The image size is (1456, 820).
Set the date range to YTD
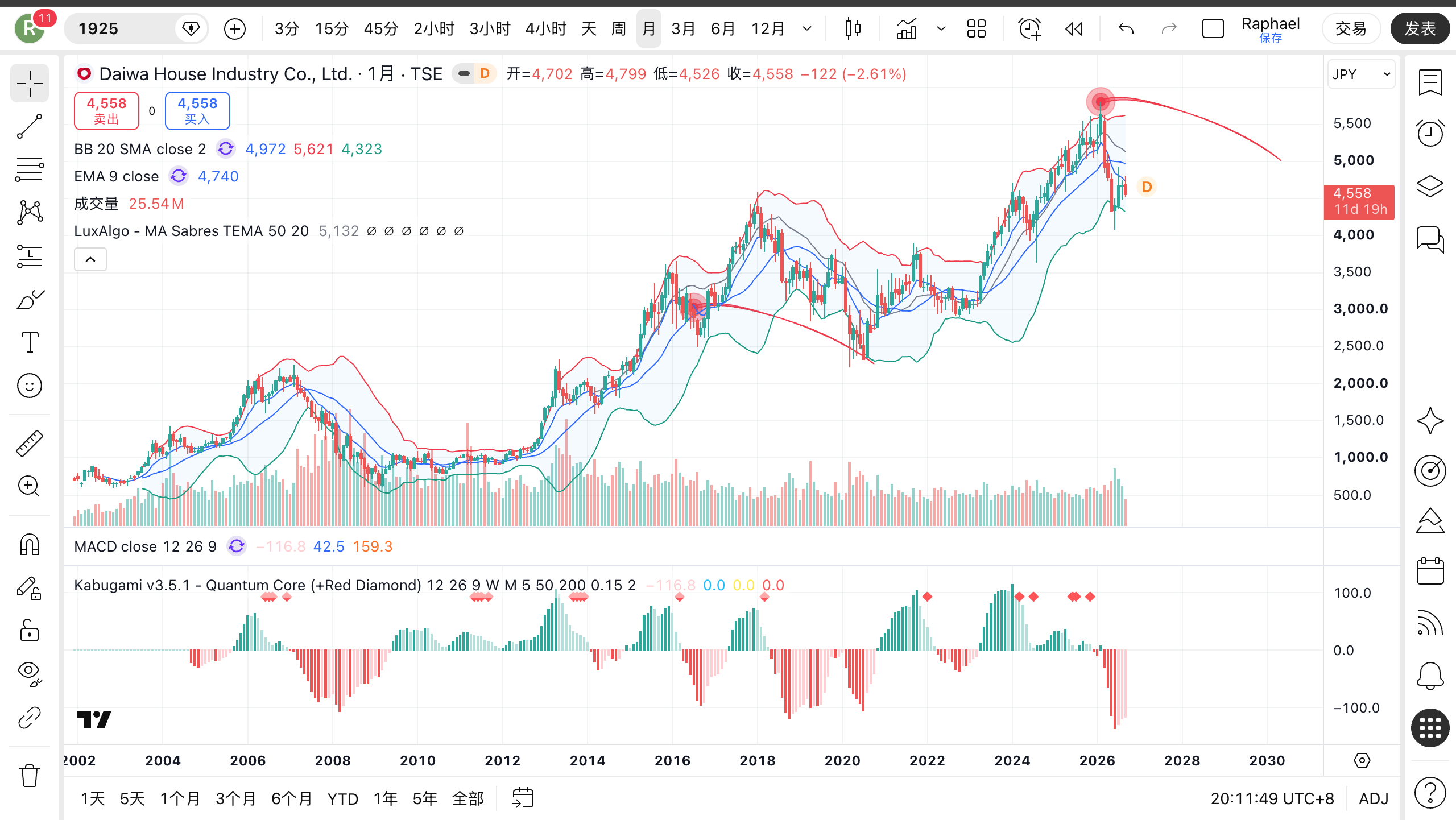pos(343,799)
